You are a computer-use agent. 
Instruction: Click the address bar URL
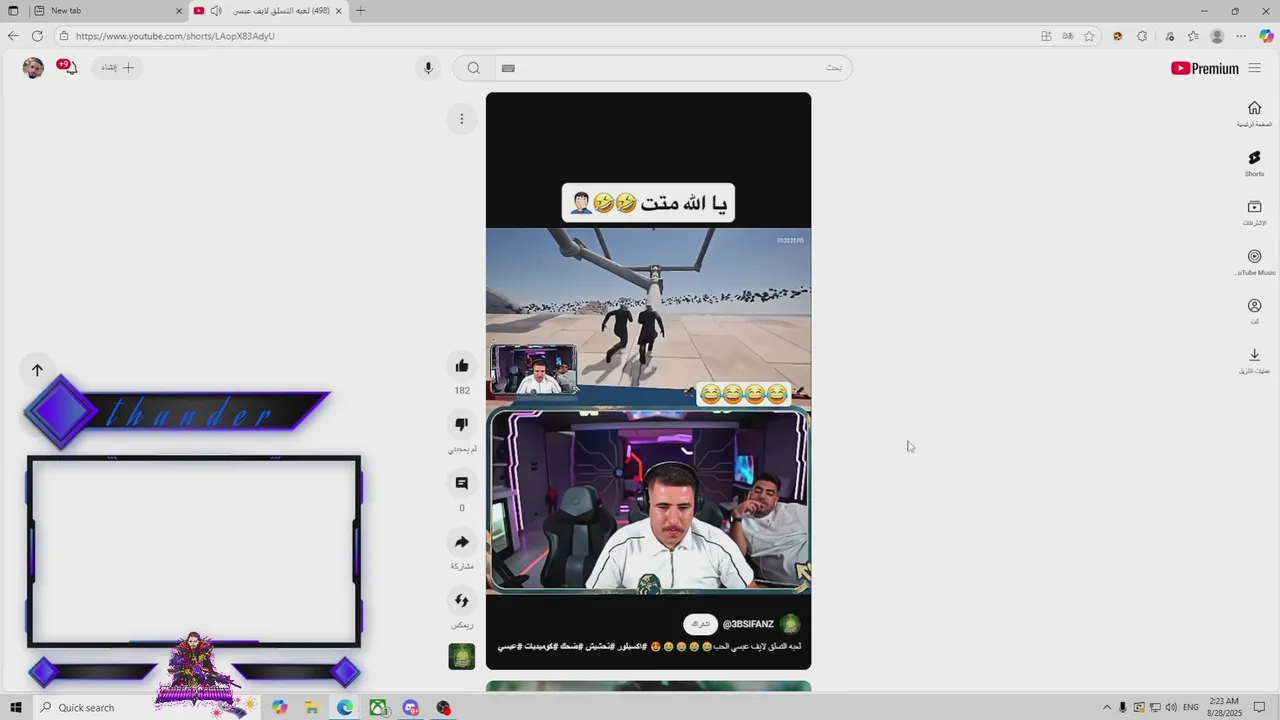click(x=175, y=36)
